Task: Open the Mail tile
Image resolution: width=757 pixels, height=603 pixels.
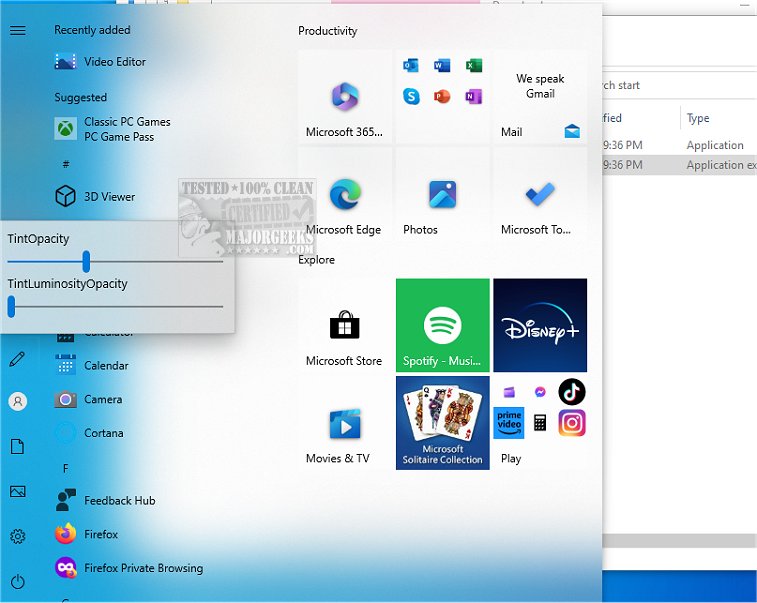Action: click(x=540, y=97)
